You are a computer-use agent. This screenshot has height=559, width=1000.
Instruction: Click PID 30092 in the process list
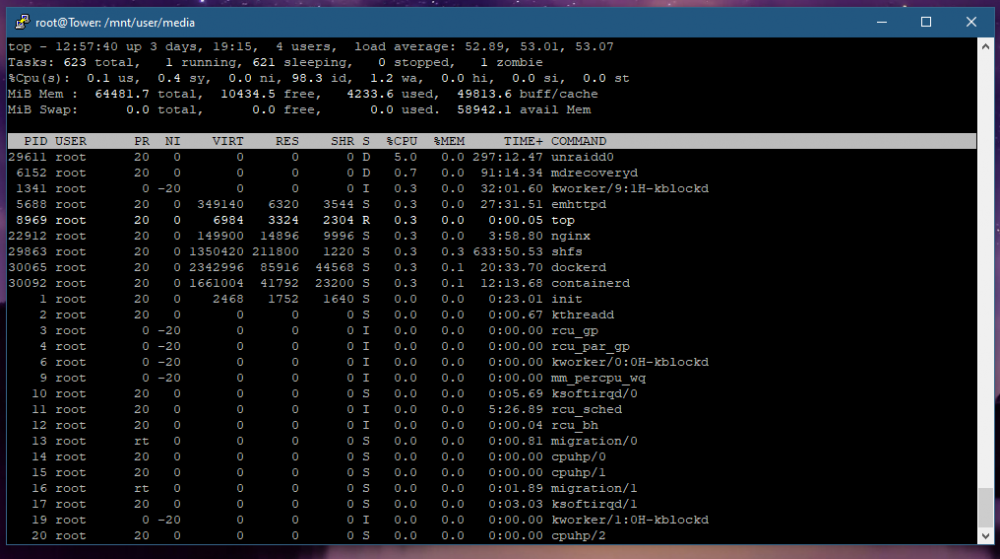point(27,284)
